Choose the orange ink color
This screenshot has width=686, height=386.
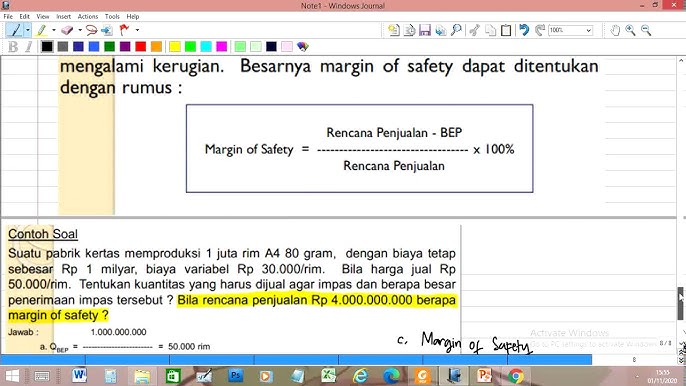156,46
